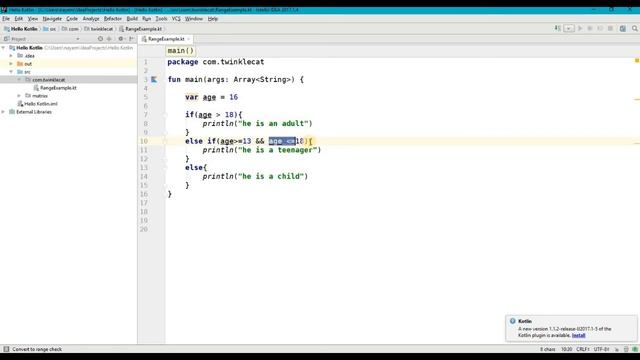Open the Analyze menu

pyautogui.click(x=91, y=19)
